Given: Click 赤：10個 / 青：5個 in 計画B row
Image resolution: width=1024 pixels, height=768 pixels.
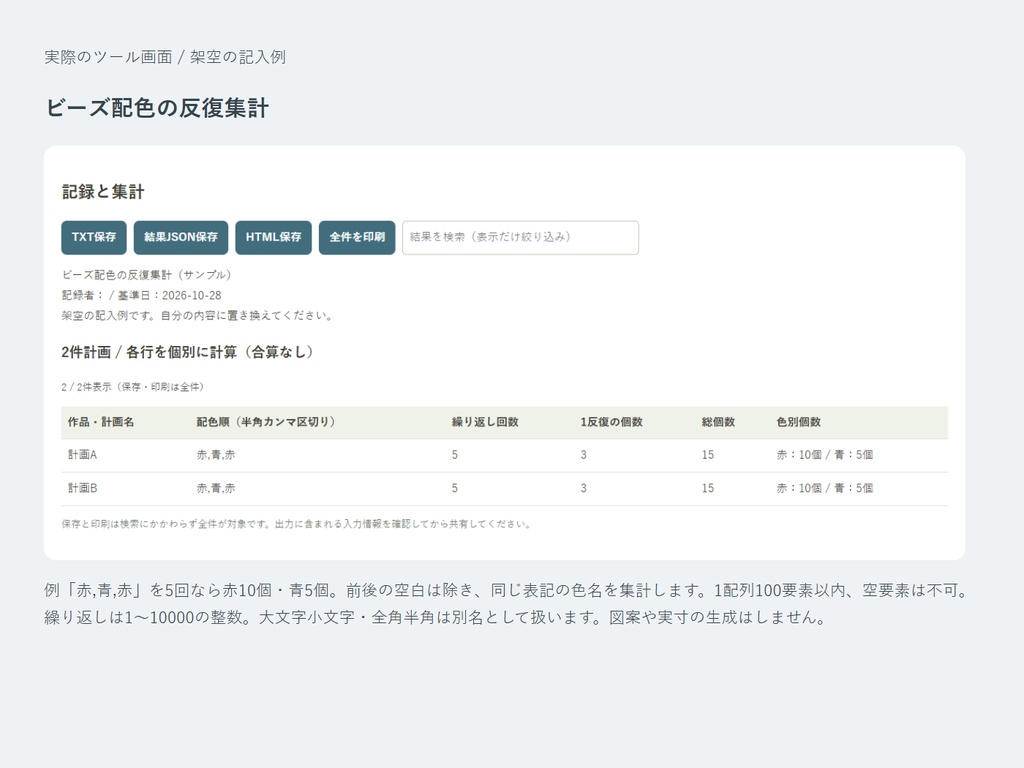Looking at the screenshot, I should point(824,488).
